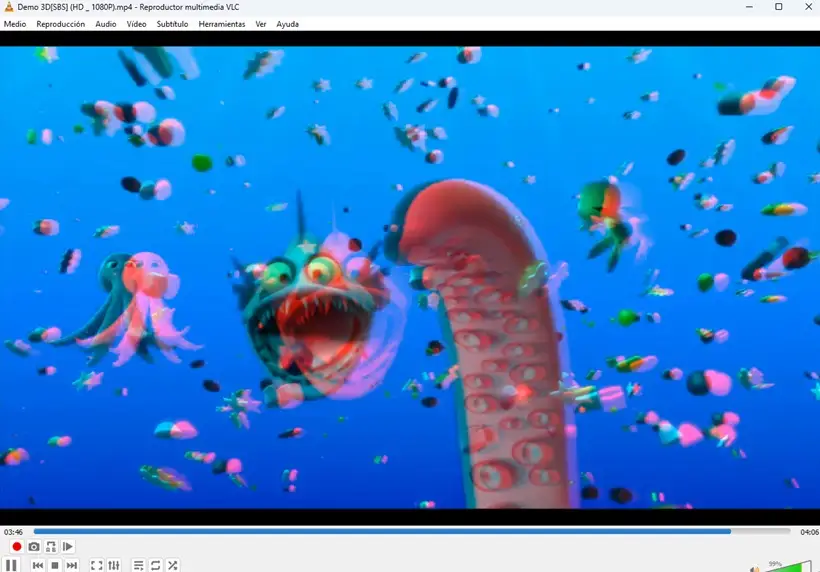Open the Herramientas menu
The width and height of the screenshot is (820, 572).
tap(222, 24)
